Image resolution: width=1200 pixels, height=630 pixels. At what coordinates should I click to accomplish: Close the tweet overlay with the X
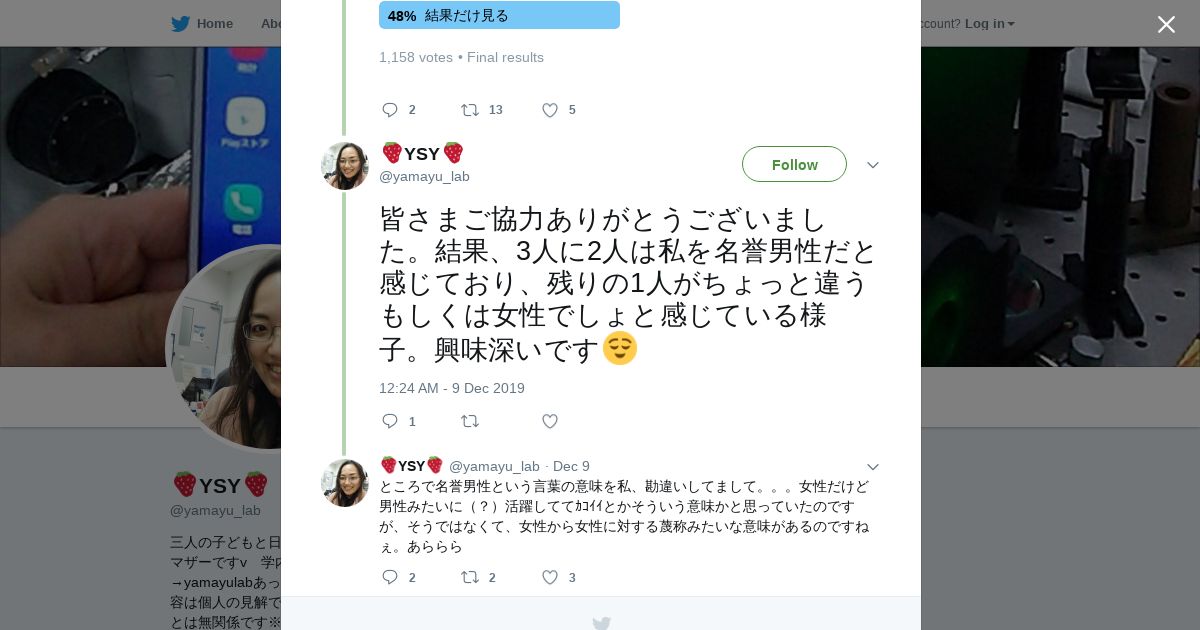coord(1166,24)
